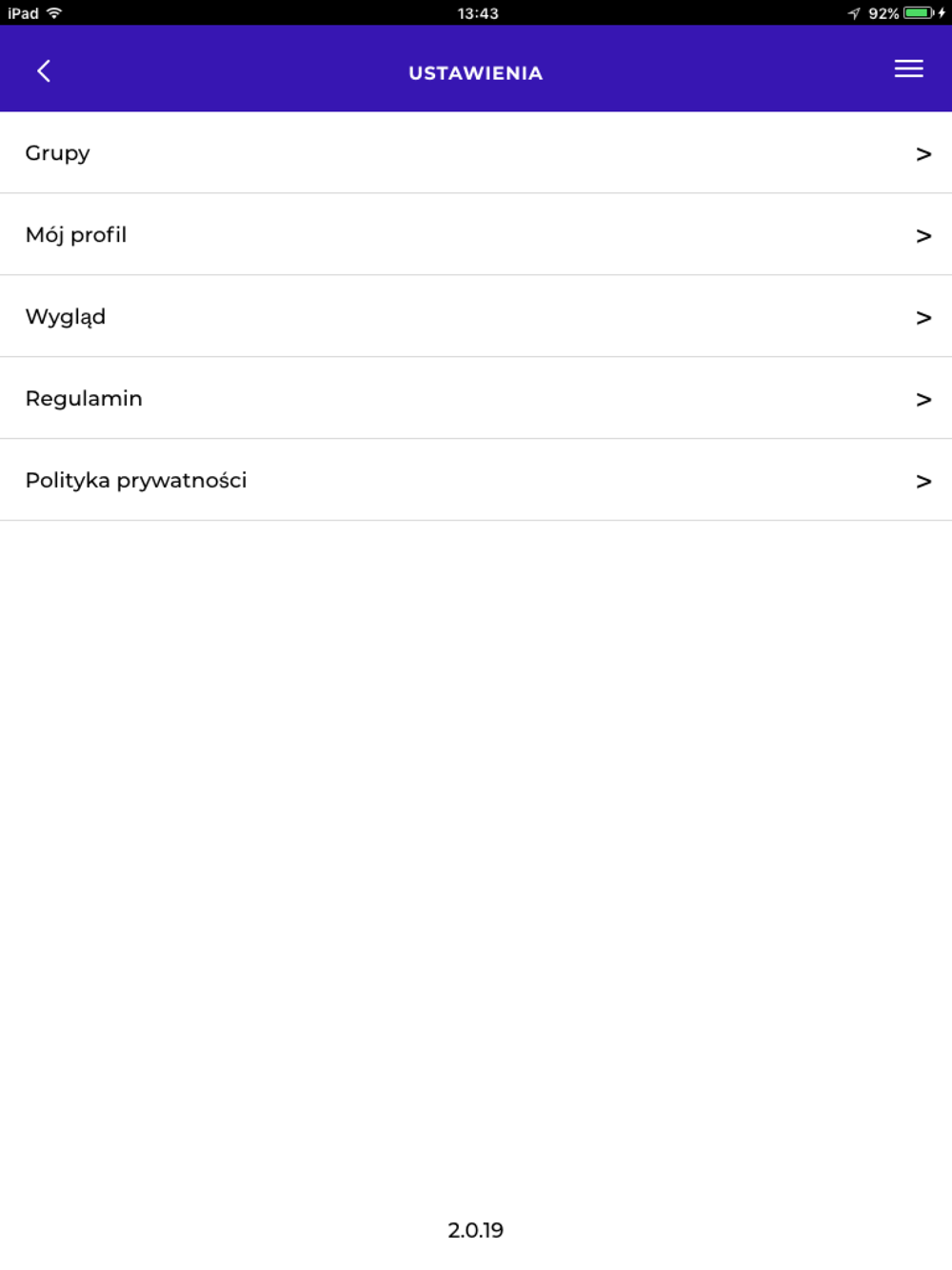
Task: Click the location services arrow icon
Action: click(854, 13)
